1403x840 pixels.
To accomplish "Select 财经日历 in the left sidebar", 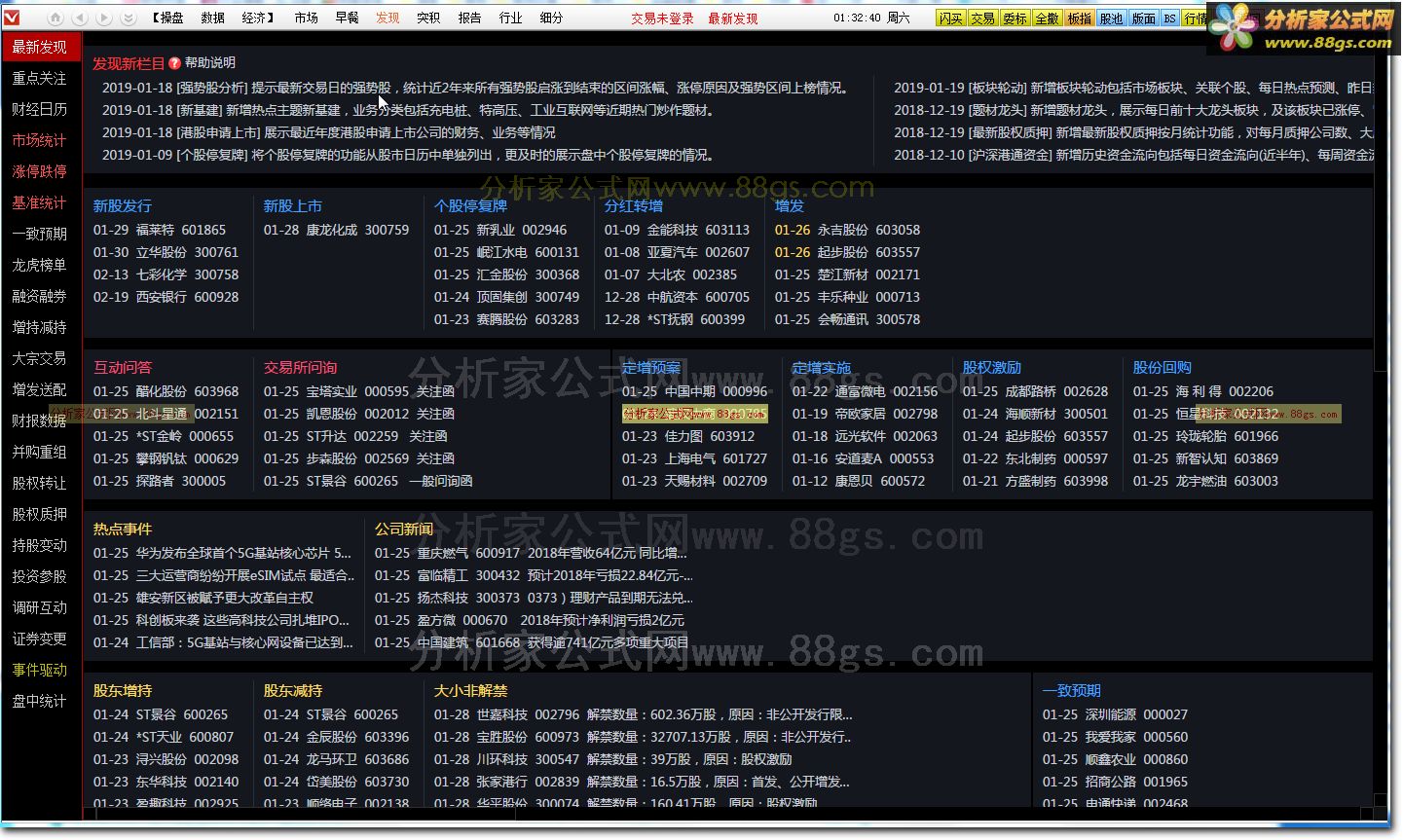I will (x=40, y=109).
